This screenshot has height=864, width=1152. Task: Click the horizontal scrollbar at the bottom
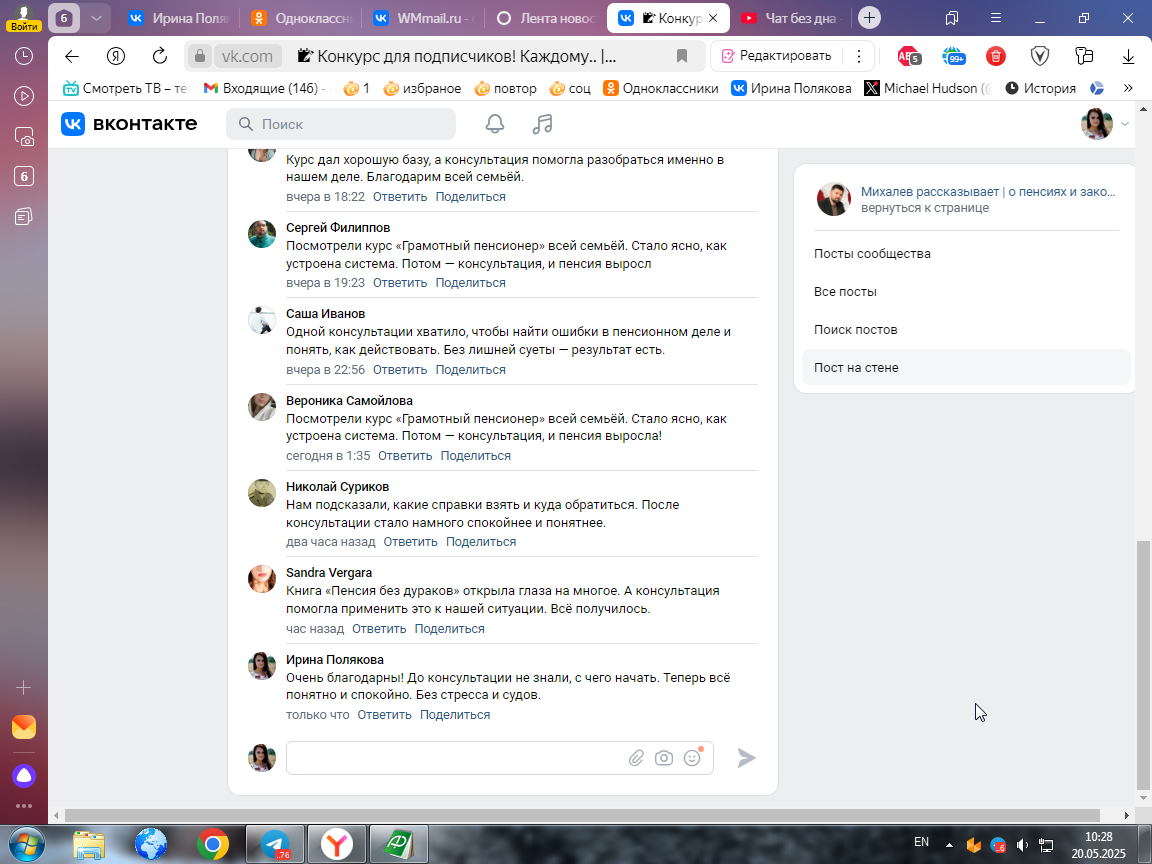coord(582,816)
